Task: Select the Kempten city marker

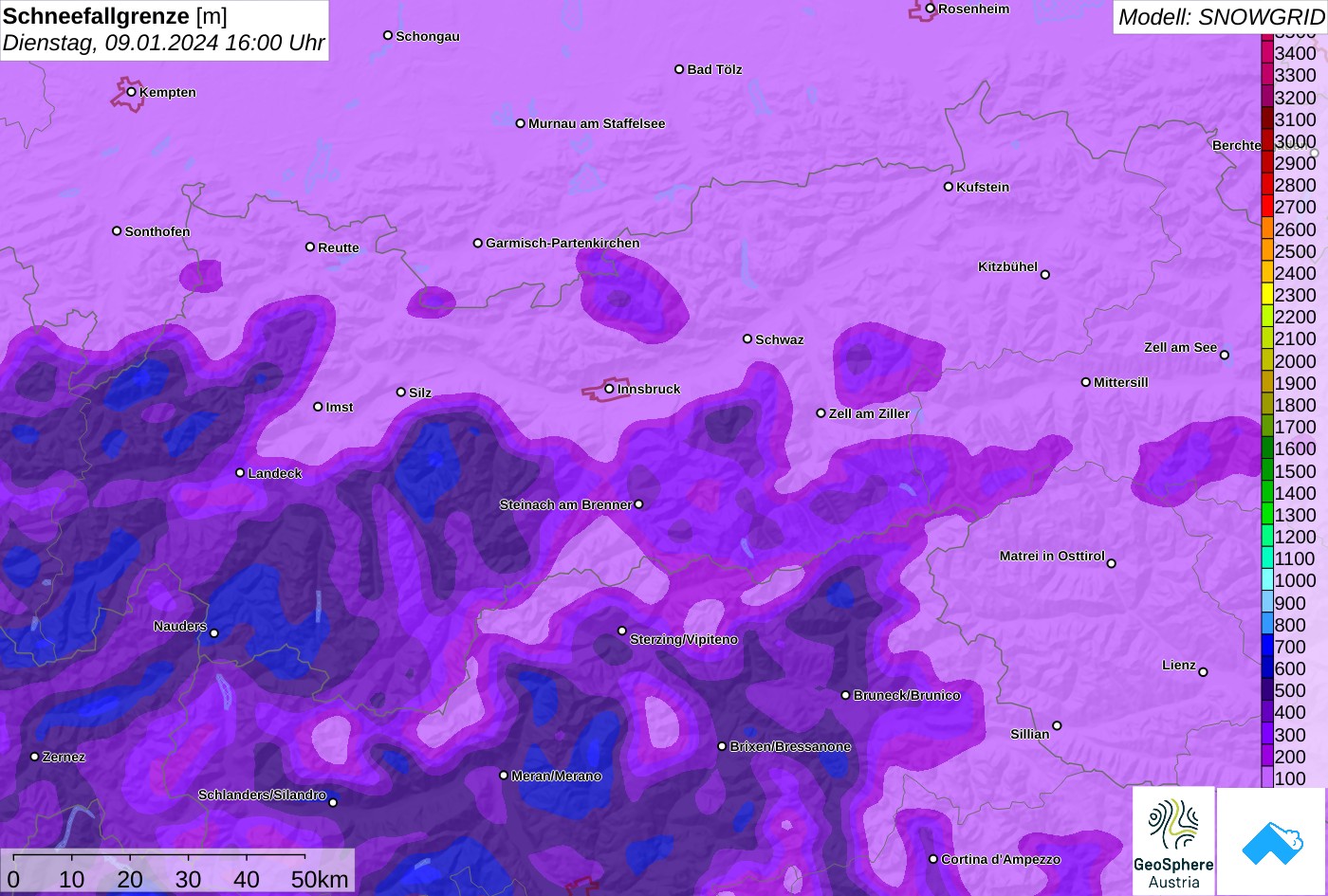Action: 131,92
